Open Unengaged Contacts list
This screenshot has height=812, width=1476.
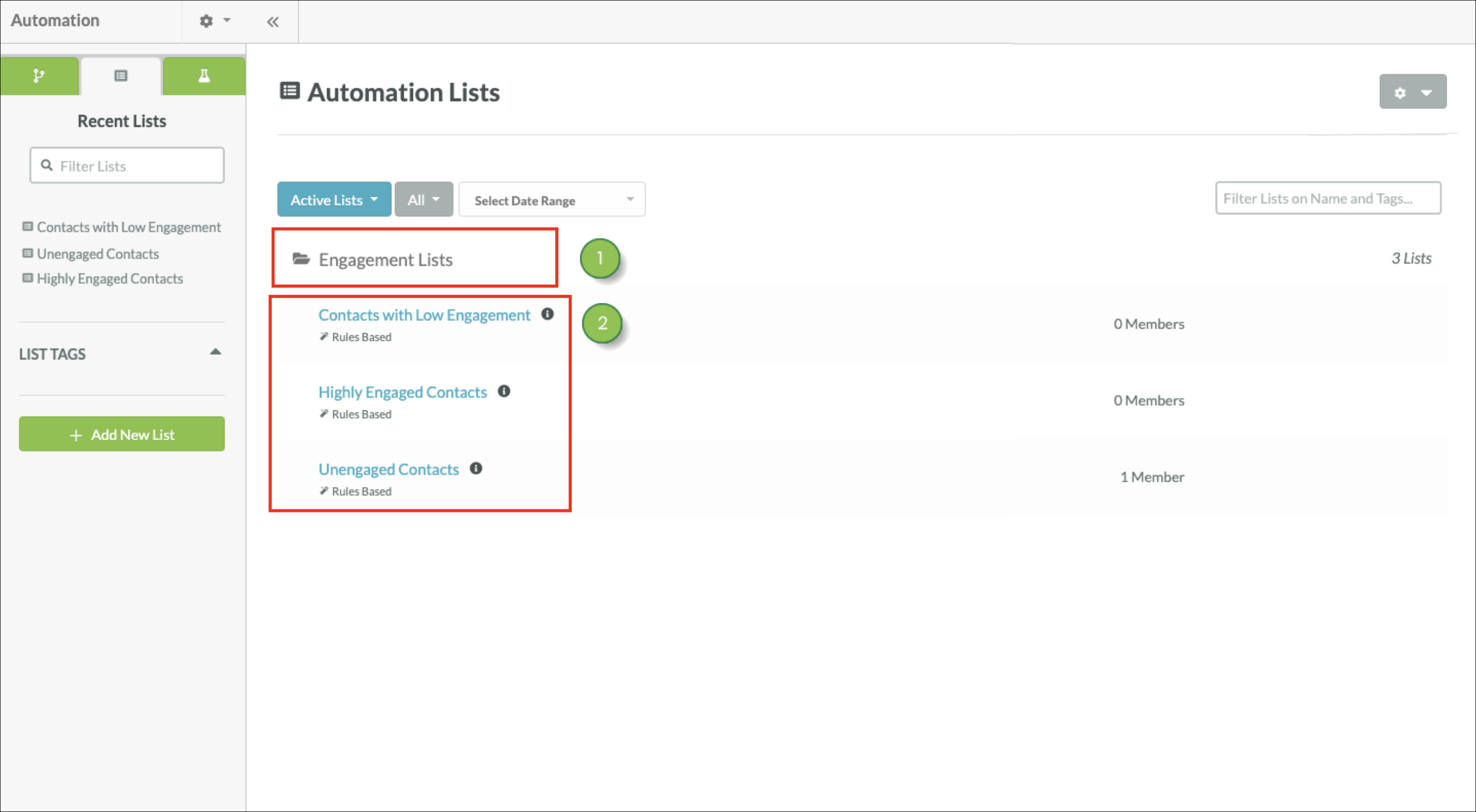389,469
